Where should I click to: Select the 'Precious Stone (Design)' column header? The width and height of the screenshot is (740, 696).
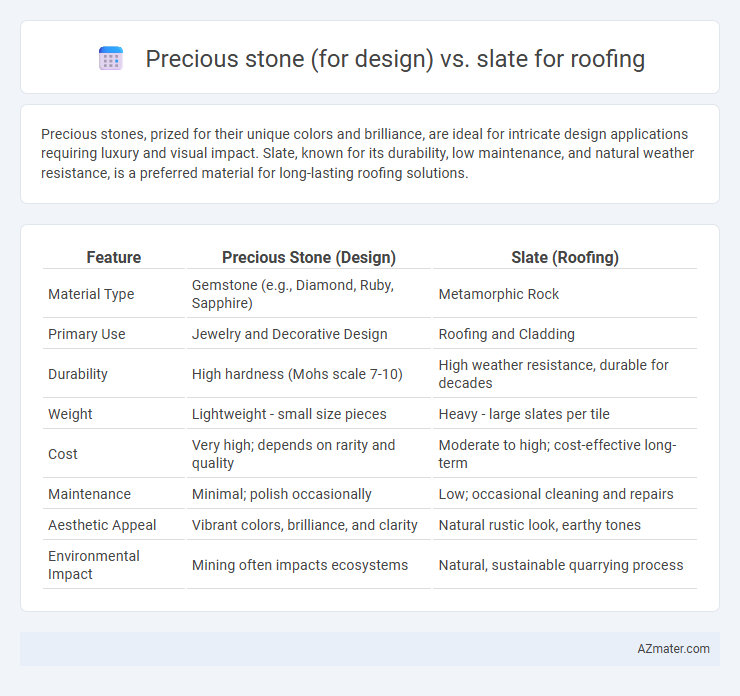[x=309, y=257]
